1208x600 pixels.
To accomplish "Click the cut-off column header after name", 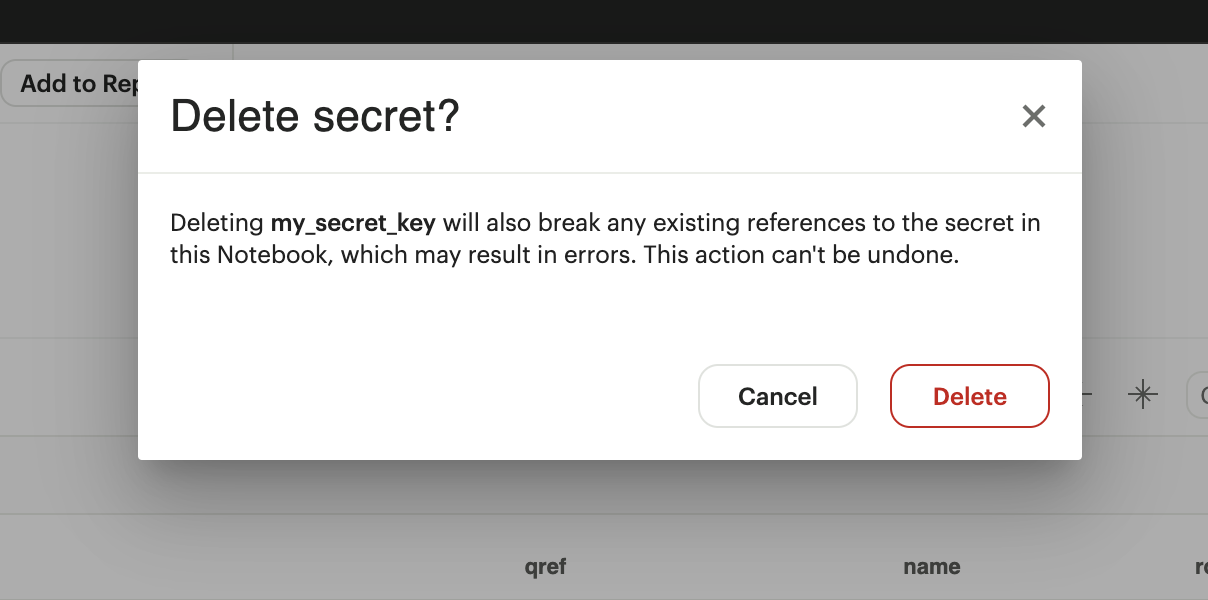I will (x=1200, y=567).
